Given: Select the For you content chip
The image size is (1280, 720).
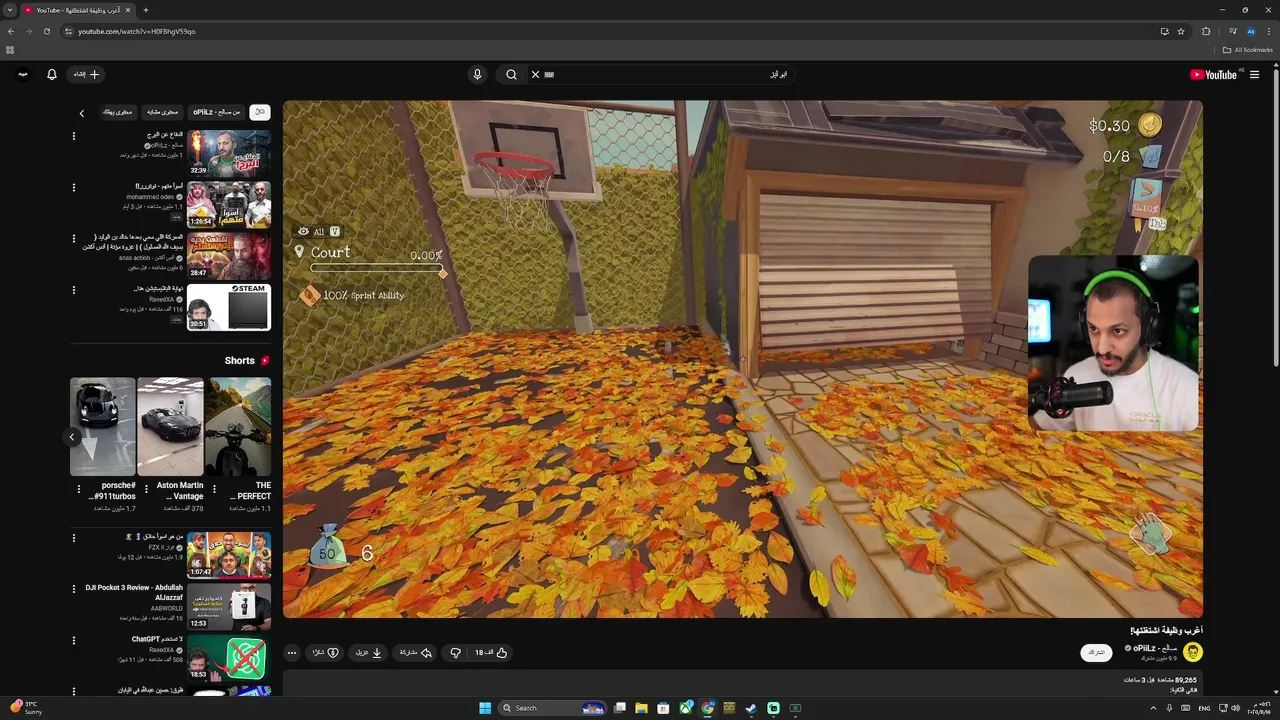Looking at the screenshot, I should (117, 112).
